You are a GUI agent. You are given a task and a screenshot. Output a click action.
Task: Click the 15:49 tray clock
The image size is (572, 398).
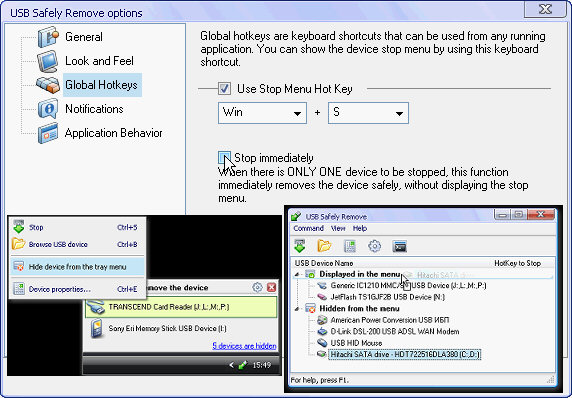pos(262,365)
